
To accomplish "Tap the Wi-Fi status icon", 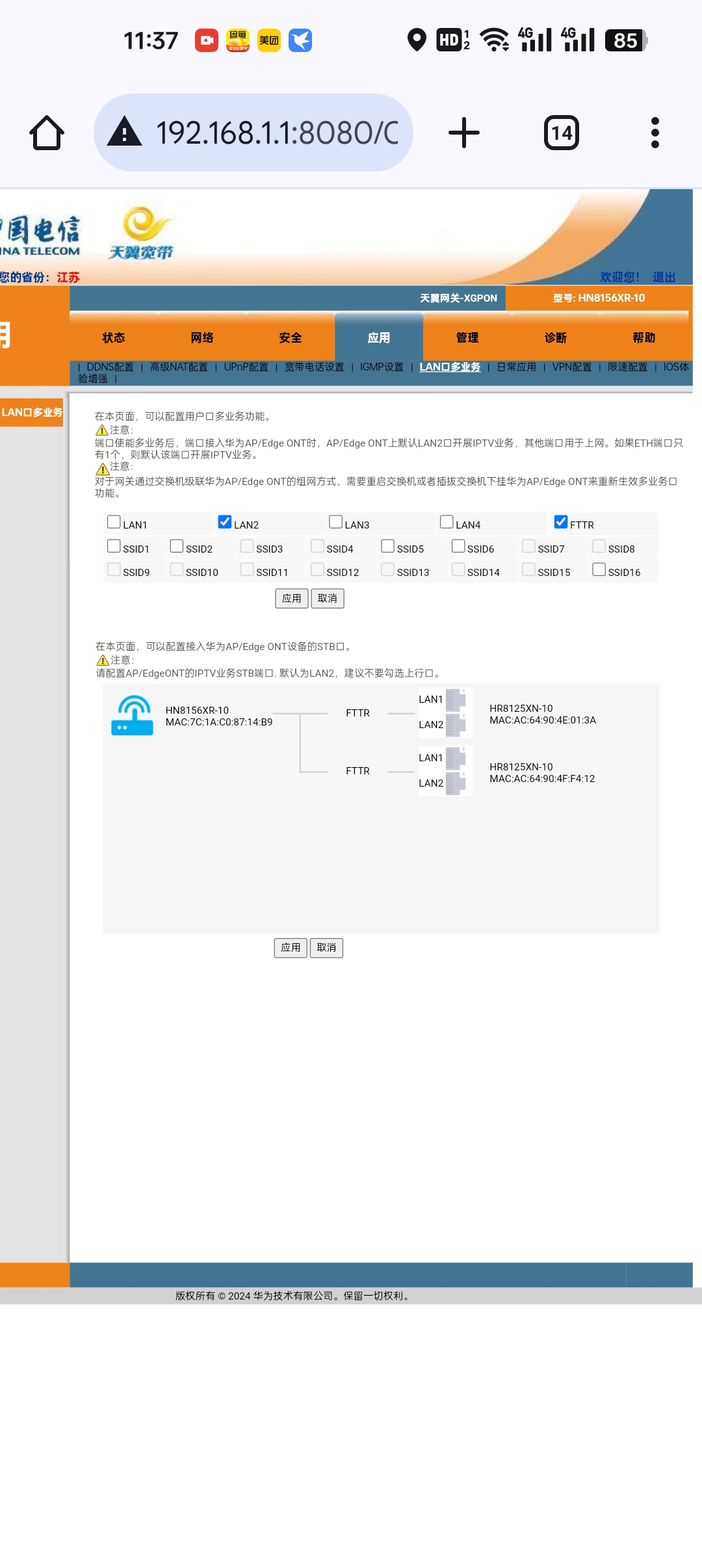I will coord(495,40).
